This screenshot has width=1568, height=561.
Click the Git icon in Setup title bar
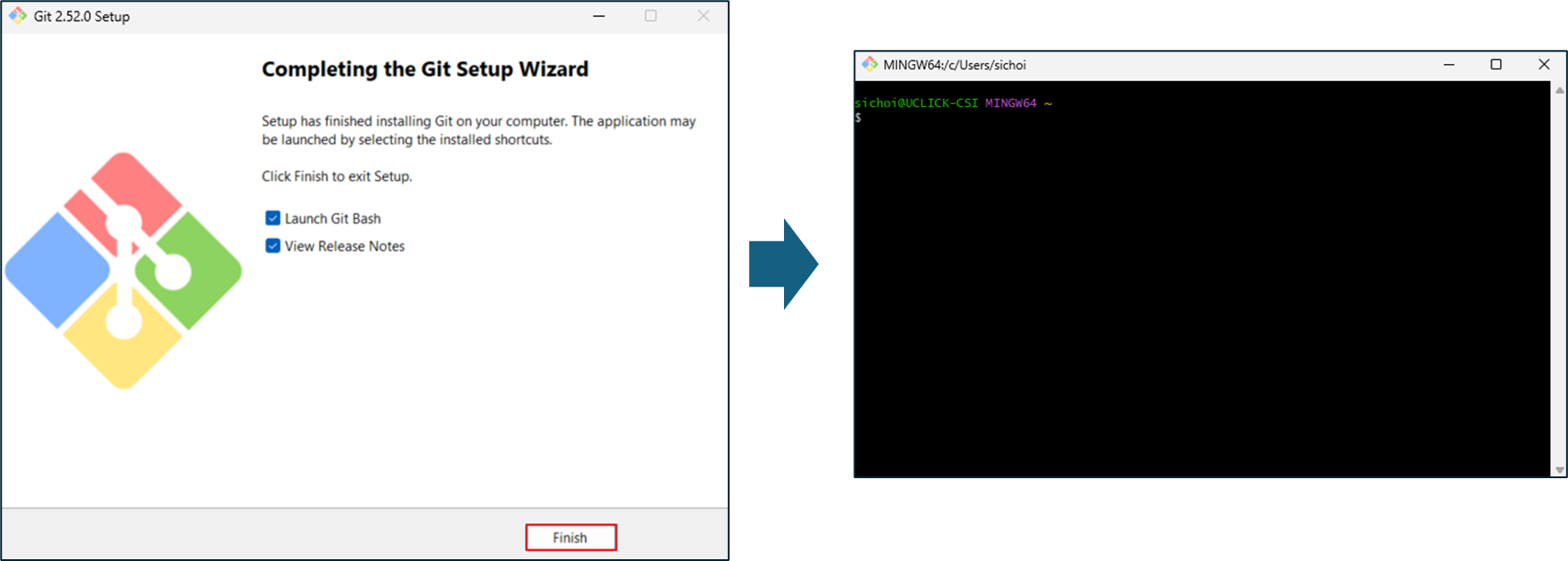coord(18,16)
